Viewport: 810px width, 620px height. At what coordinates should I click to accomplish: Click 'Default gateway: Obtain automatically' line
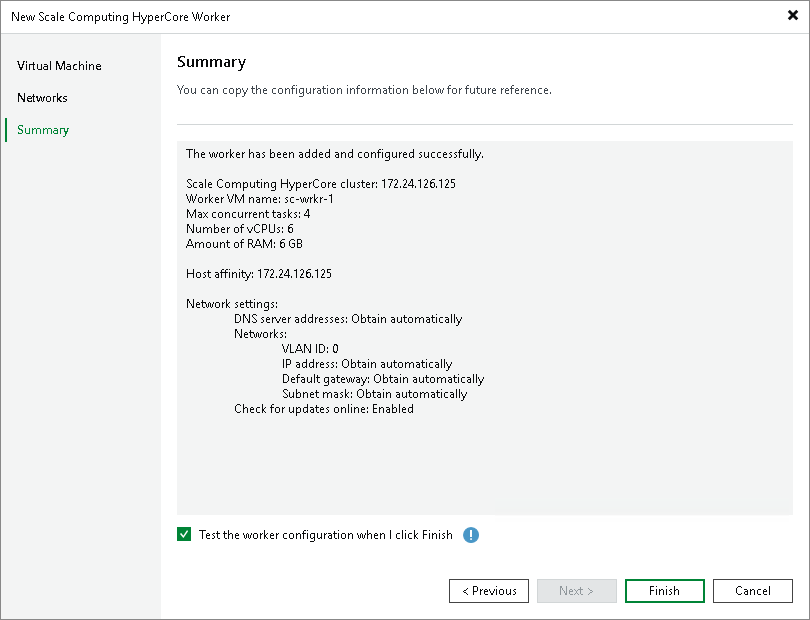pos(383,379)
